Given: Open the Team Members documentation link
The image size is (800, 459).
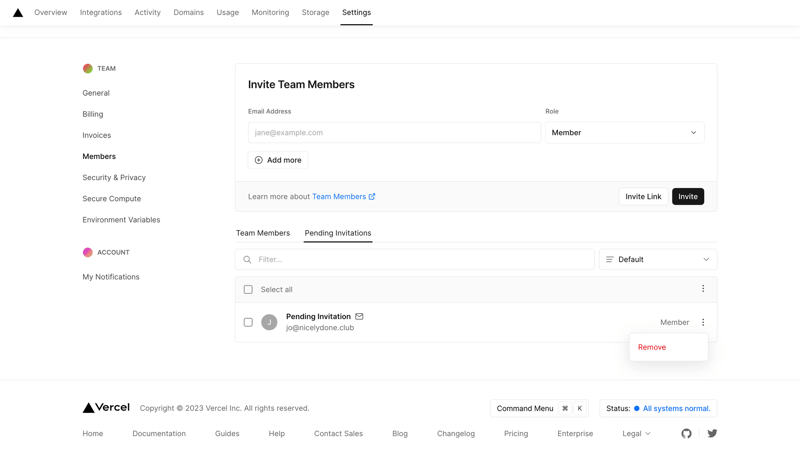Looking at the screenshot, I should coord(344,196).
